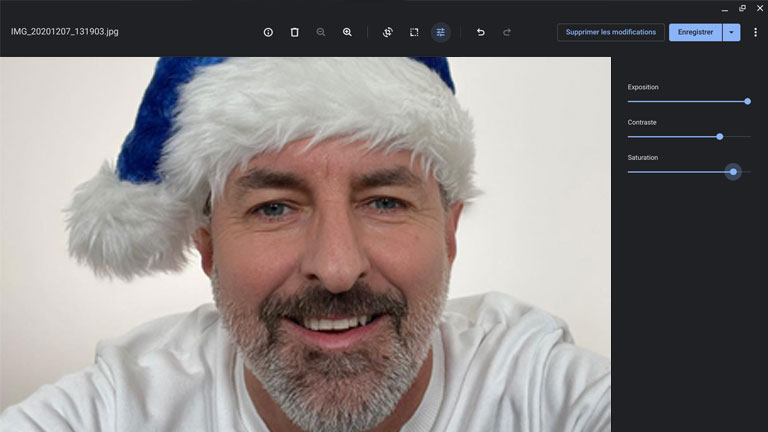Screen dimensions: 768x432
Task: Toggle the lighting filters adjustment panel
Action: click(x=440, y=32)
